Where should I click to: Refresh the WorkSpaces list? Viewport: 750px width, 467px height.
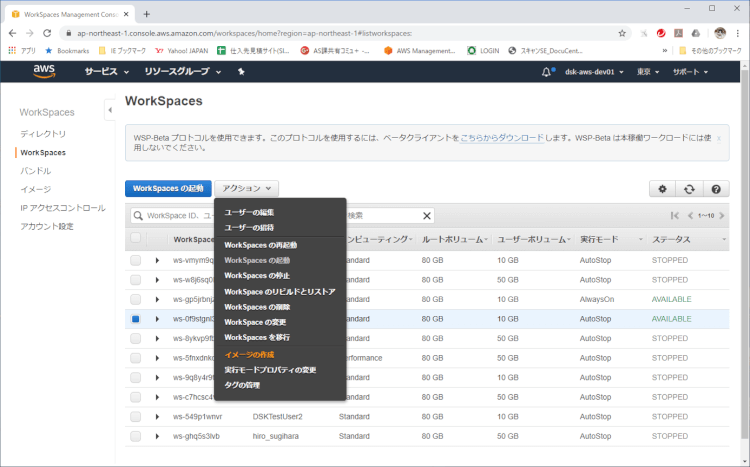[689, 188]
